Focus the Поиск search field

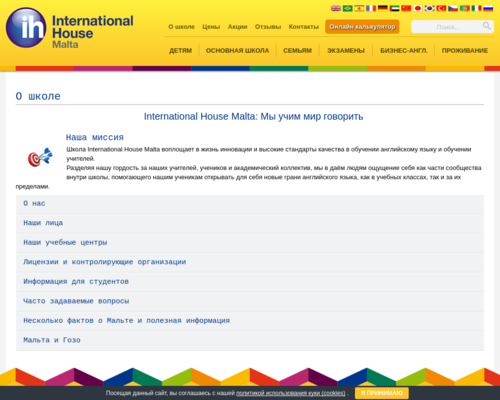point(447,27)
